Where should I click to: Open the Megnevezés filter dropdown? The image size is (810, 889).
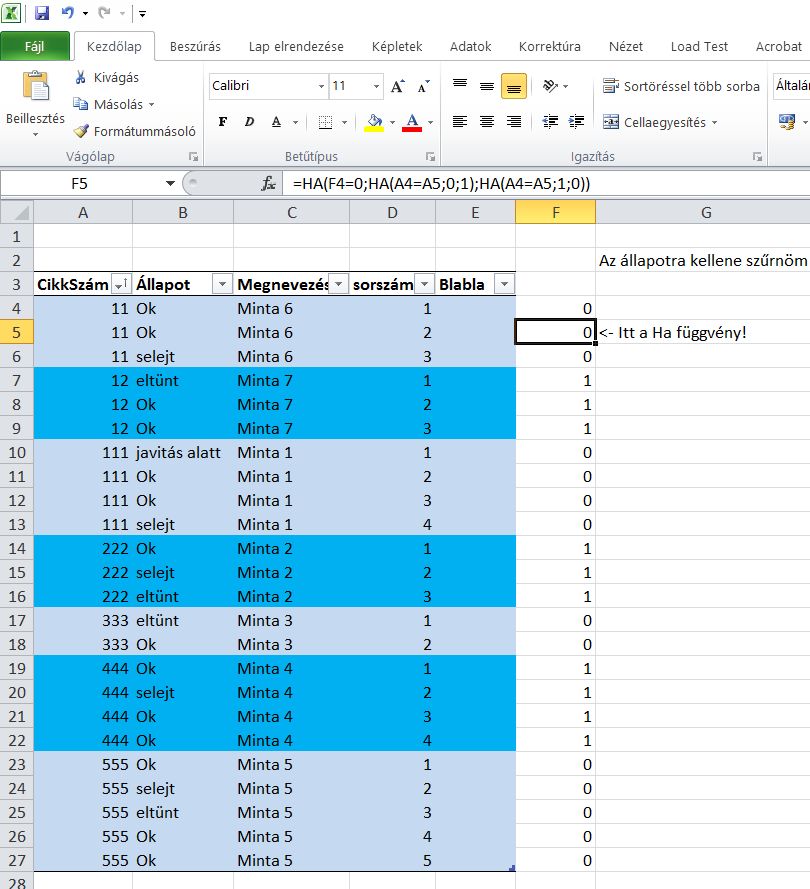338,284
